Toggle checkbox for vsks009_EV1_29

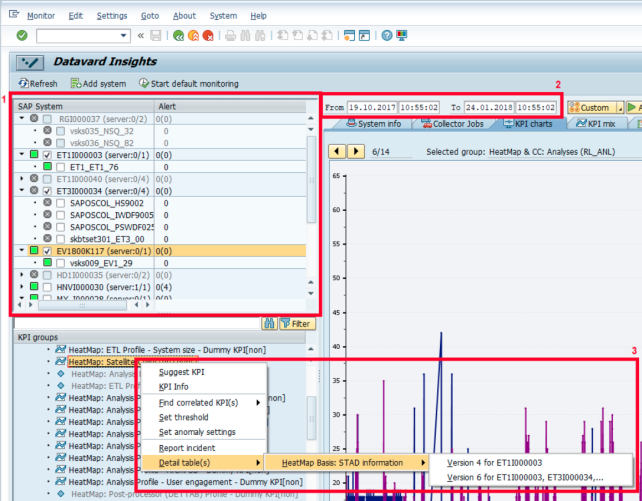click(x=61, y=263)
